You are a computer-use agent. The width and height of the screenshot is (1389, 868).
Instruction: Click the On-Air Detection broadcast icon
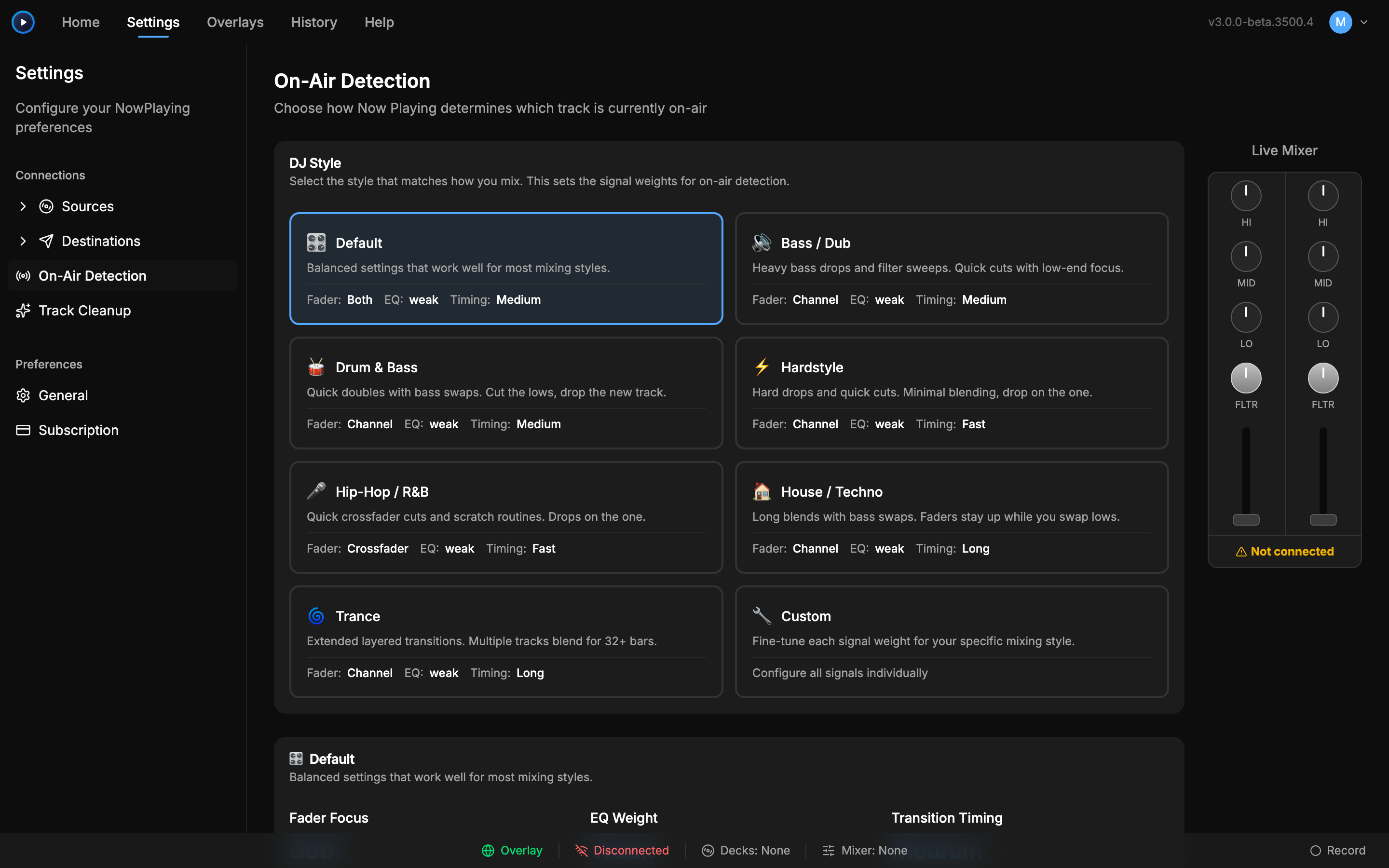tap(23, 276)
